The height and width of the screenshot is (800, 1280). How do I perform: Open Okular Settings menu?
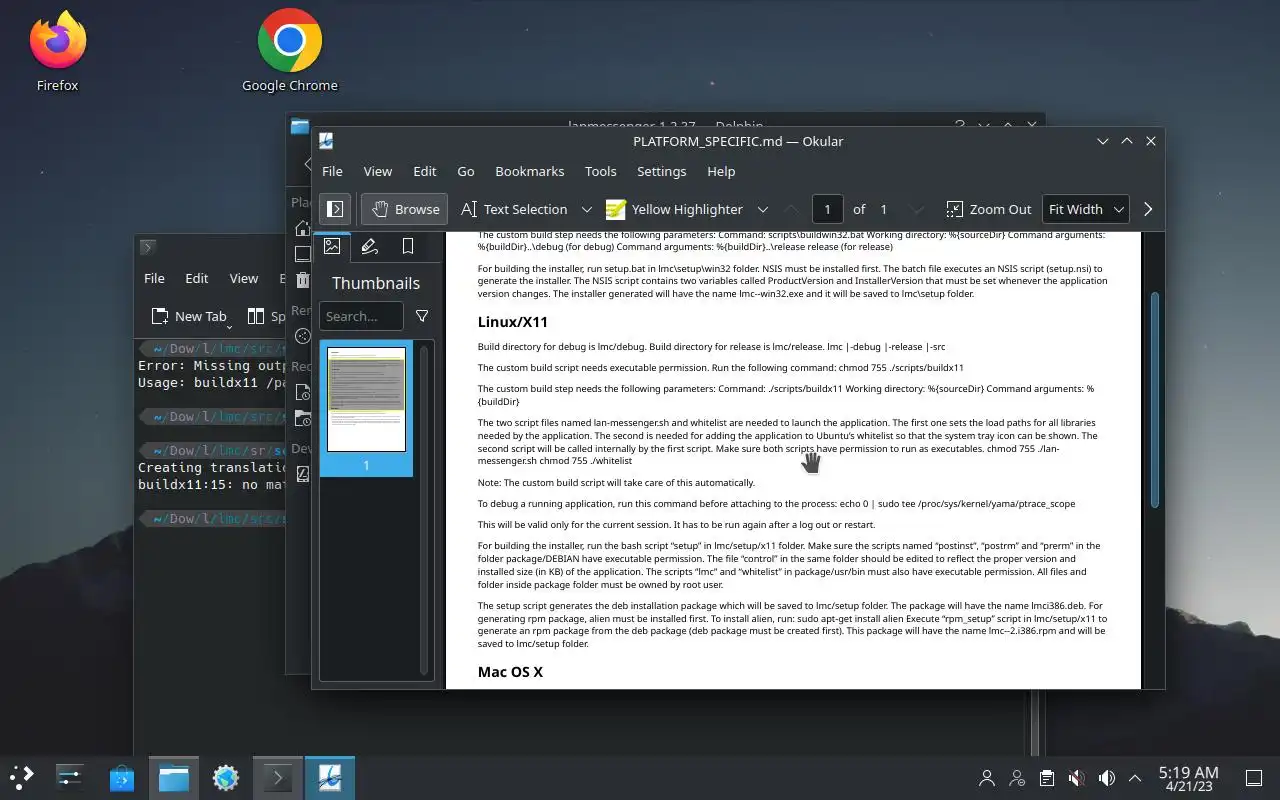click(661, 171)
